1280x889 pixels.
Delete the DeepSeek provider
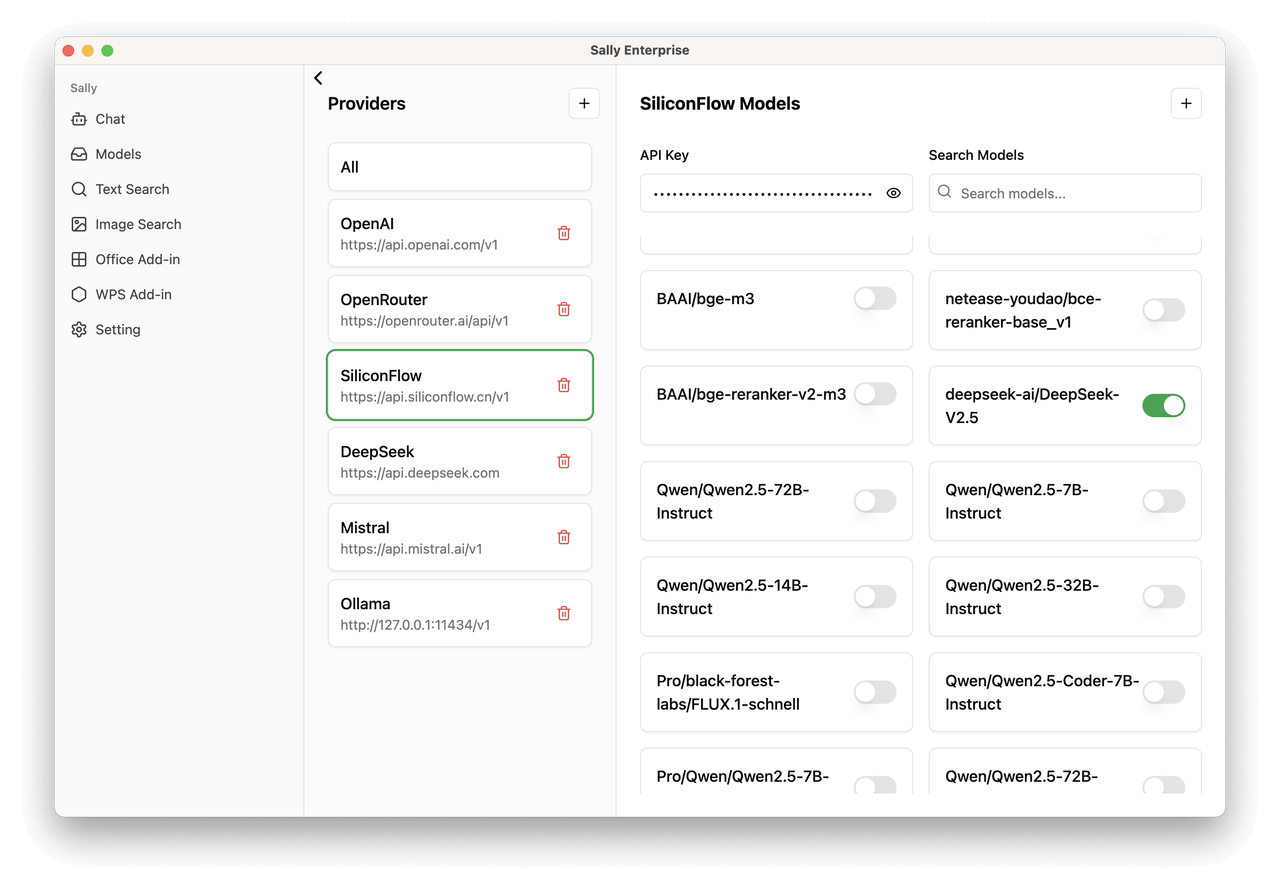coord(564,461)
